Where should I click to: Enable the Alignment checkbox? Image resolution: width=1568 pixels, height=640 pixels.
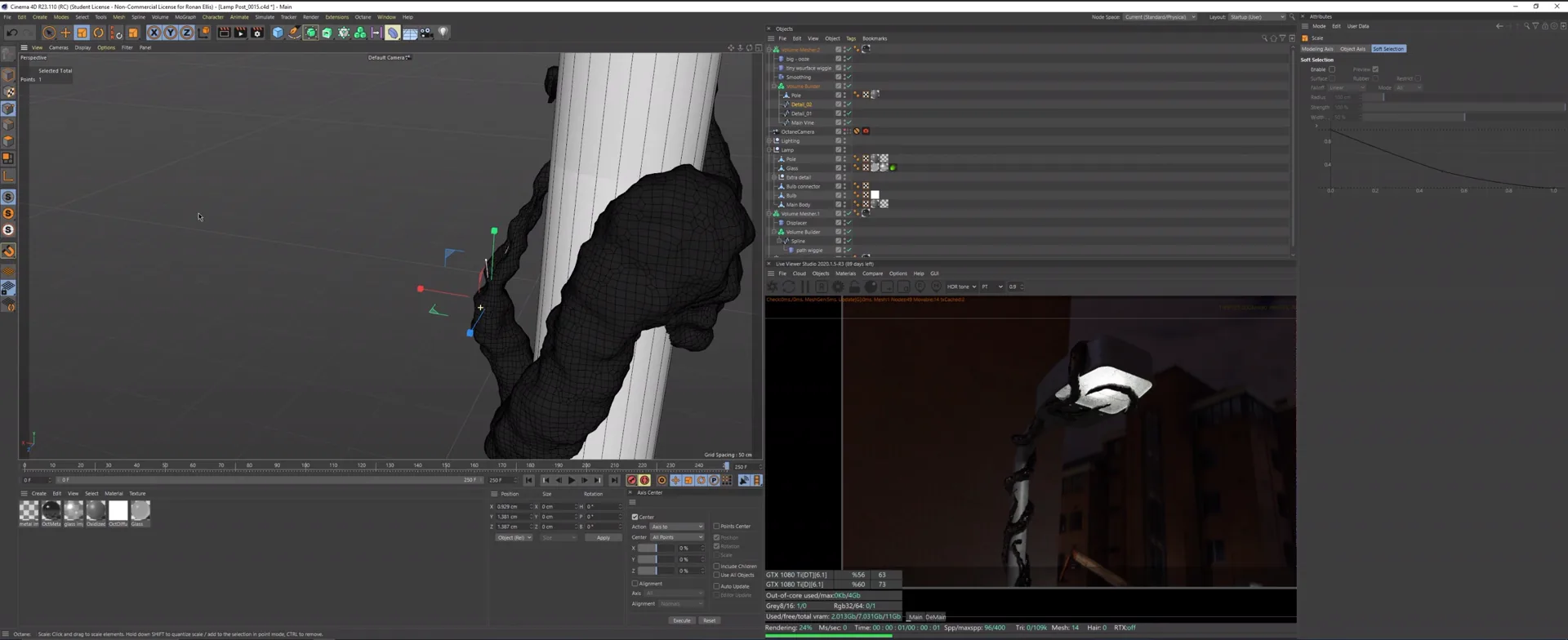(x=635, y=584)
